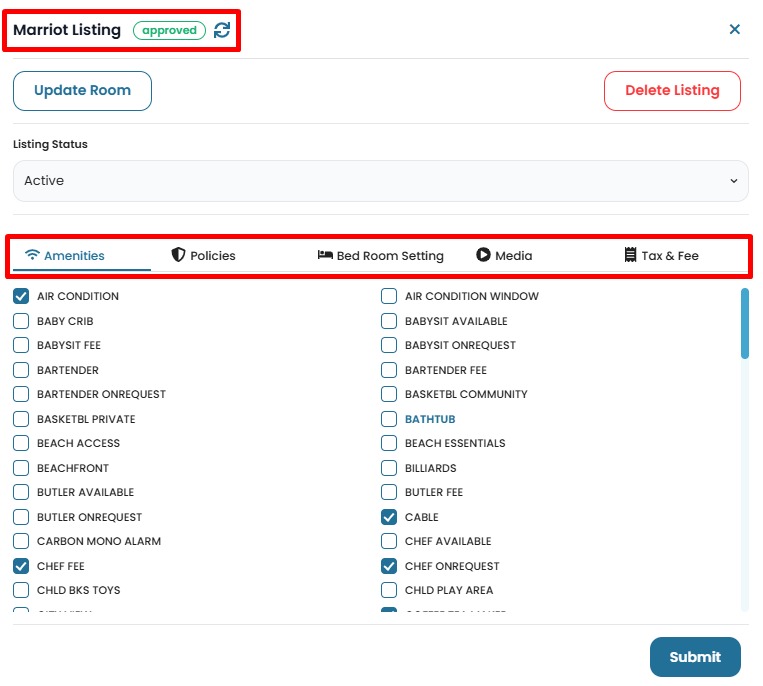Click the Amenities wifi icon
The height and width of the screenshot is (686, 763).
pos(32,255)
